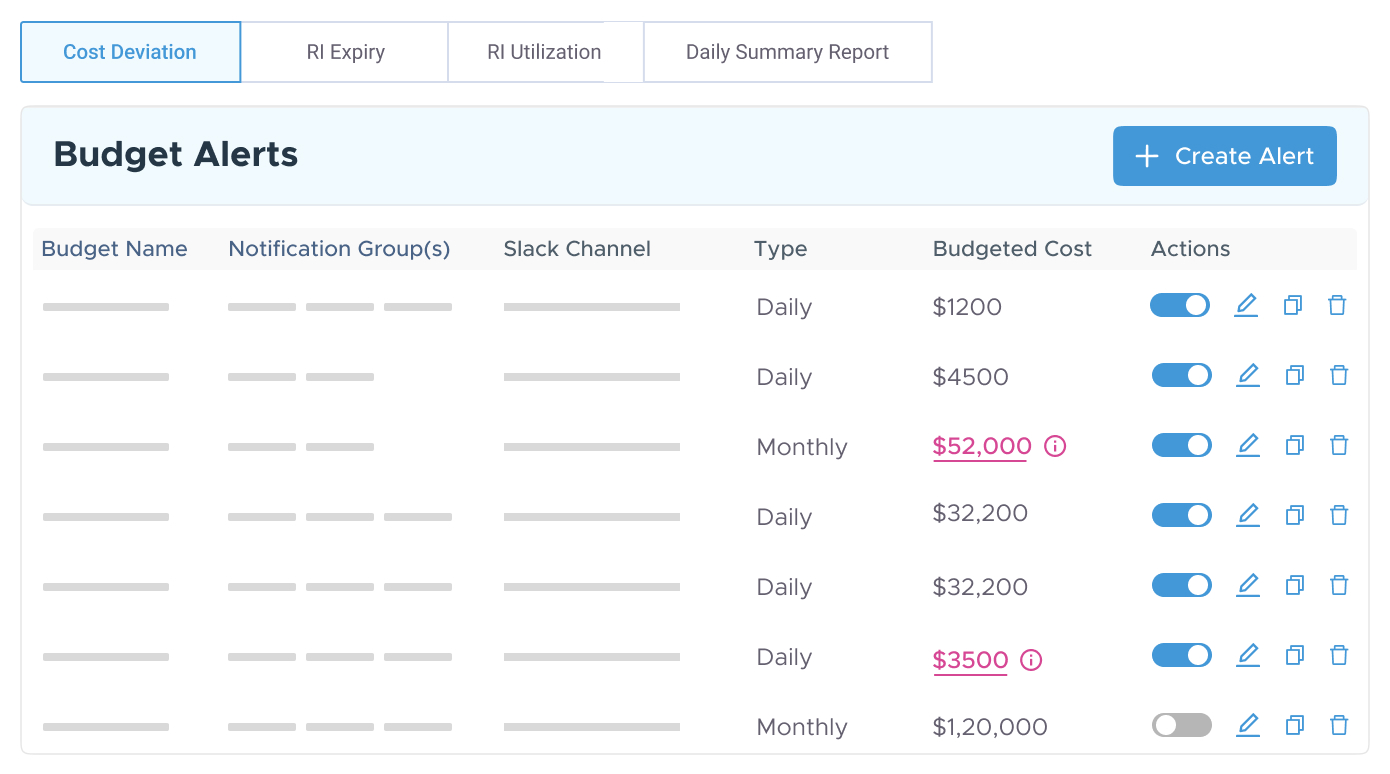Switch to the RI Expiry tab
The height and width of the screenshot is (774, 1390).
(345, 51)
